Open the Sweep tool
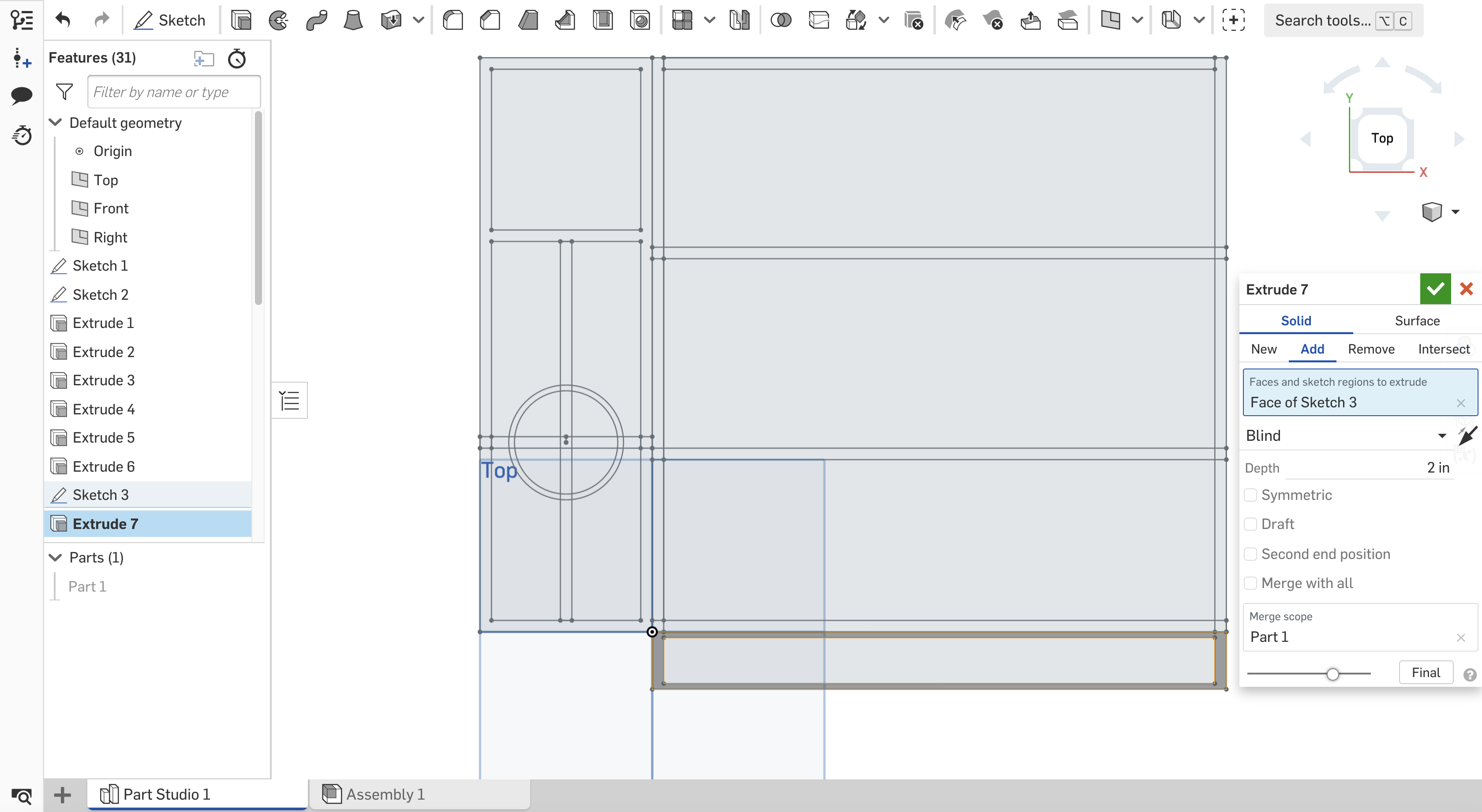 [x=316, y=19]
